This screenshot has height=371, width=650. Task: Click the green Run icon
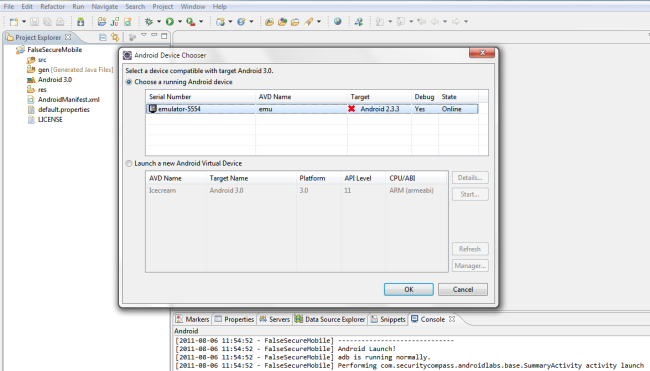[x=170, y=22]
